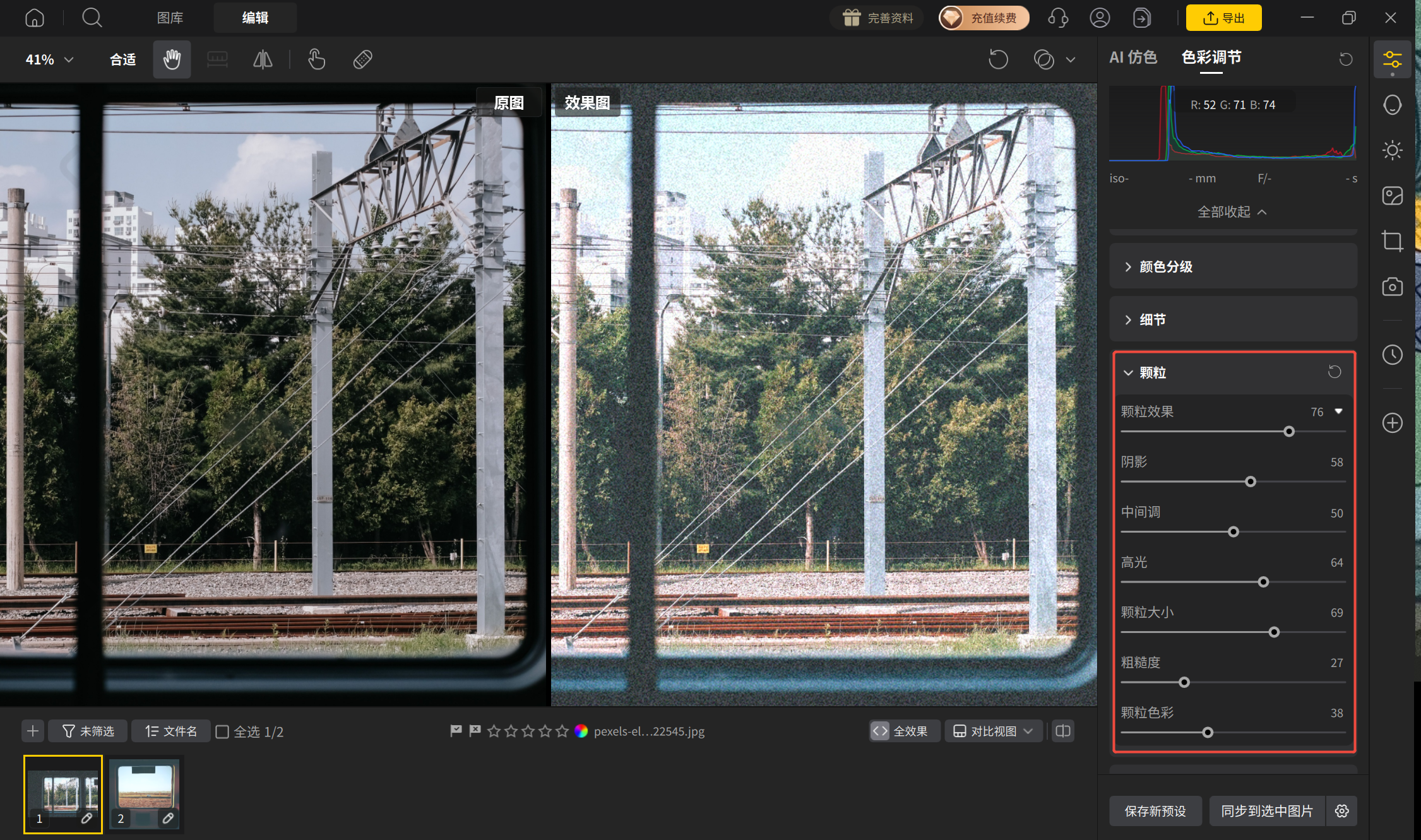1421x840 pixels.
Task: Set the first rating star
Action: click(x=494, y=731)
